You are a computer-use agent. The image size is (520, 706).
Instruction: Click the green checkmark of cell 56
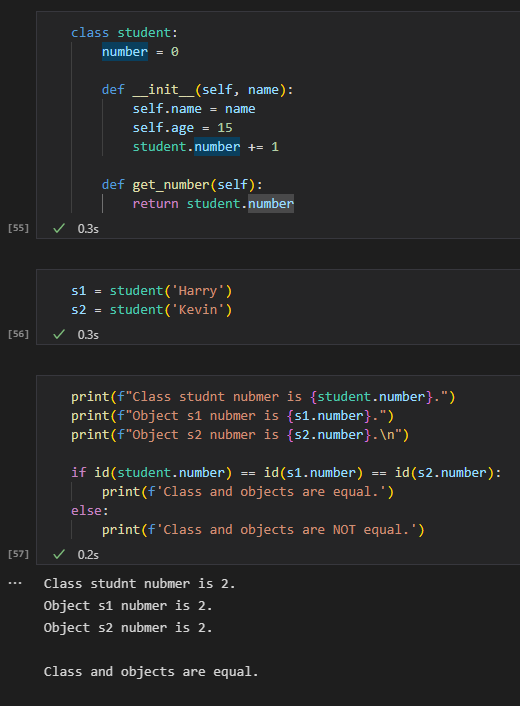tap(59, 334)
